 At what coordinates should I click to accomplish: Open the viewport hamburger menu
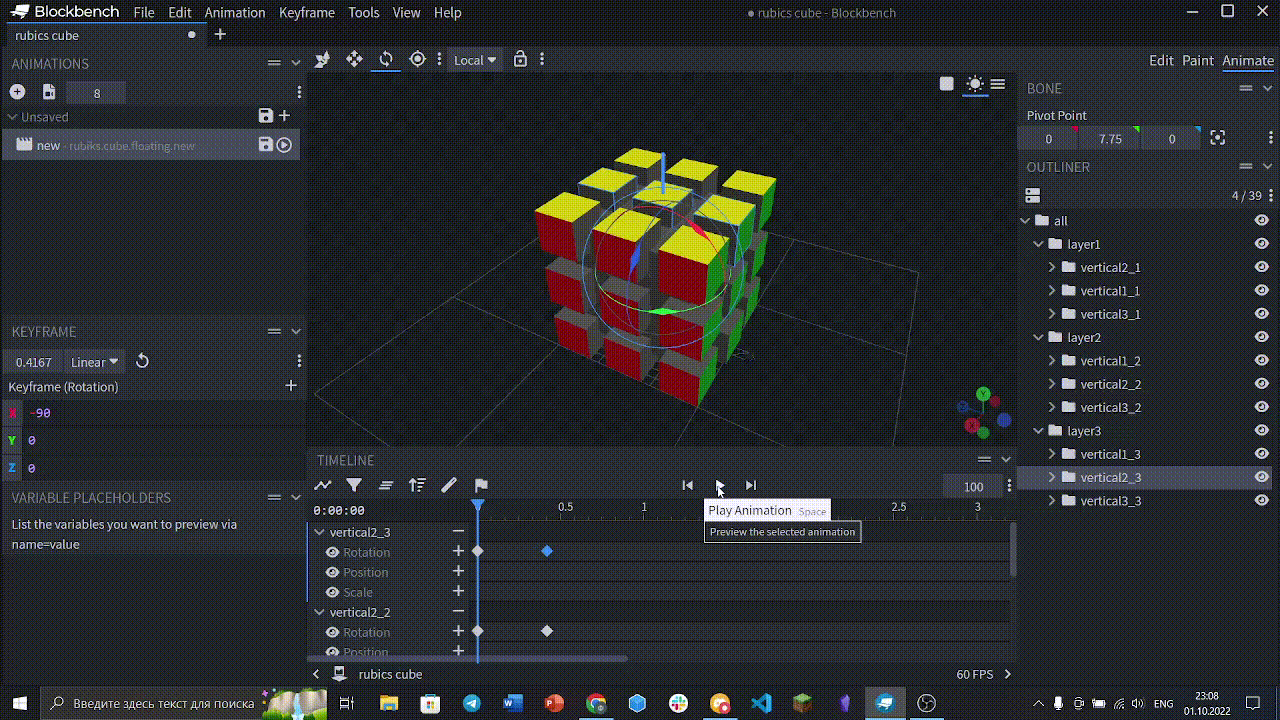[997, 84]
